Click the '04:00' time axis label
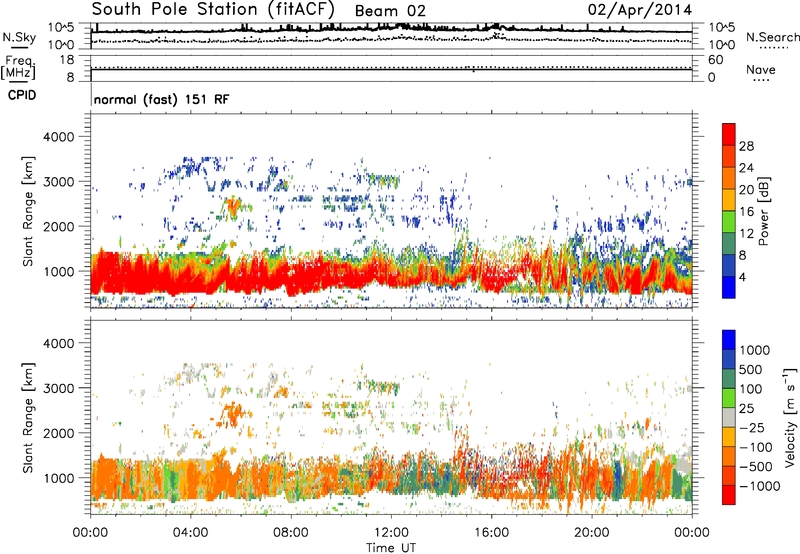Image resolution: width=800 pixels, height=554 pixels. (191, 533)
